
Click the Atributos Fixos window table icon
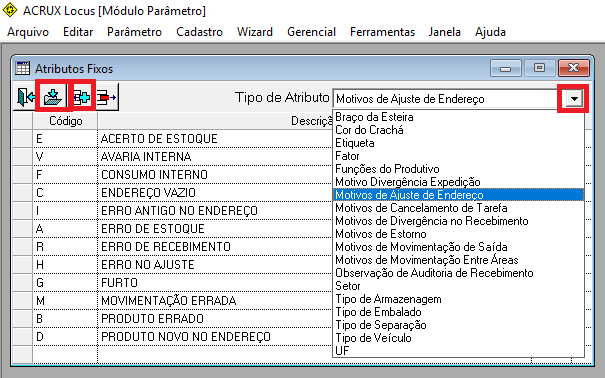click(22, 68)
